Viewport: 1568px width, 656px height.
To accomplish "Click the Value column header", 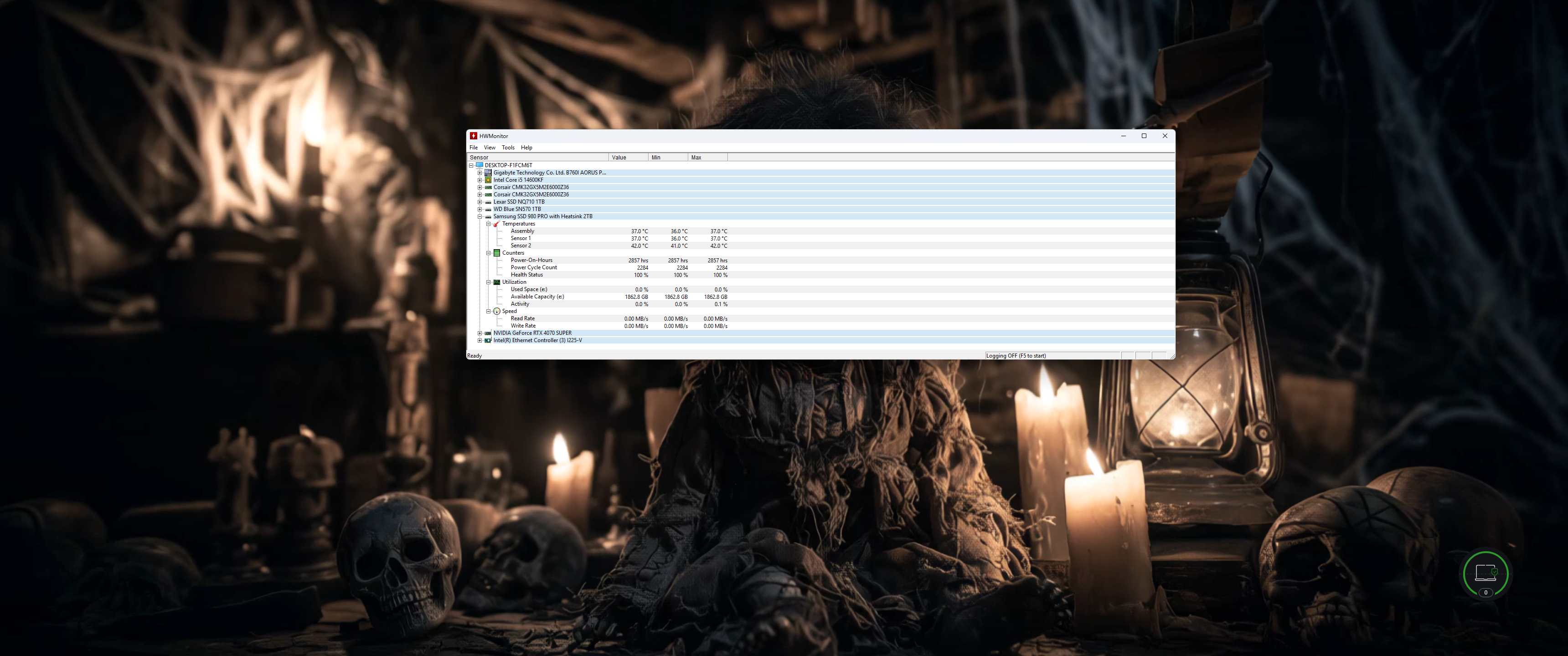I will pyautogui.click(x=628, y=158).
